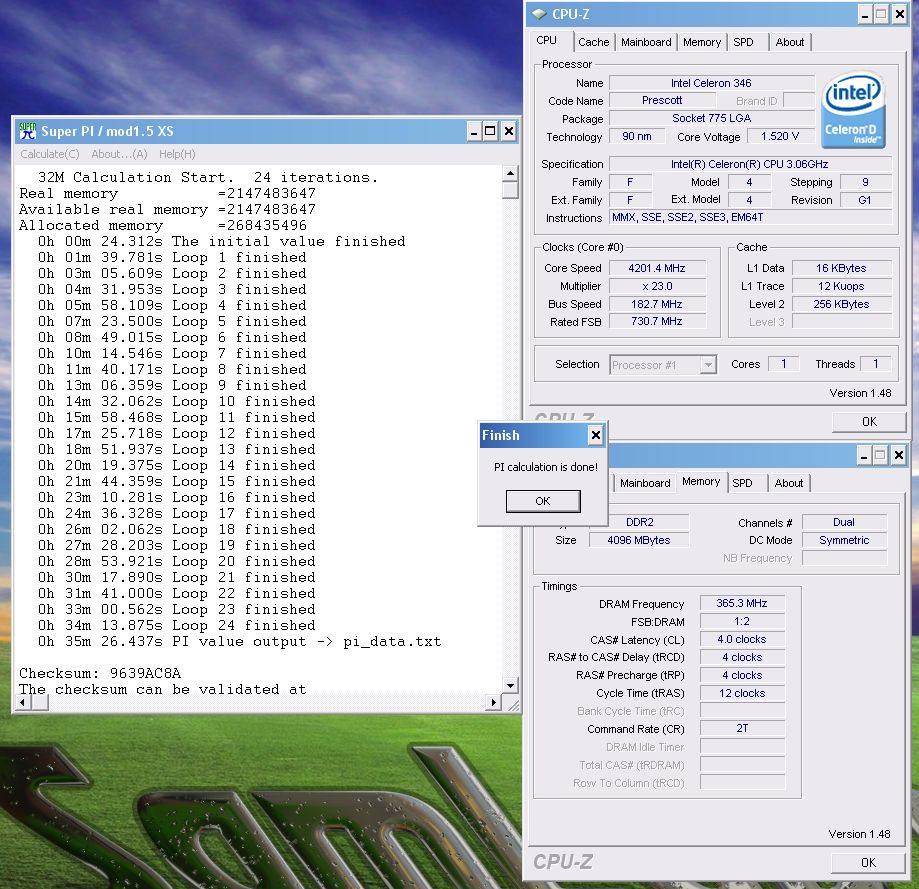Click the Command Rate 2T value
The height and width of the screenshot is (889, 919).
[742, 728]
